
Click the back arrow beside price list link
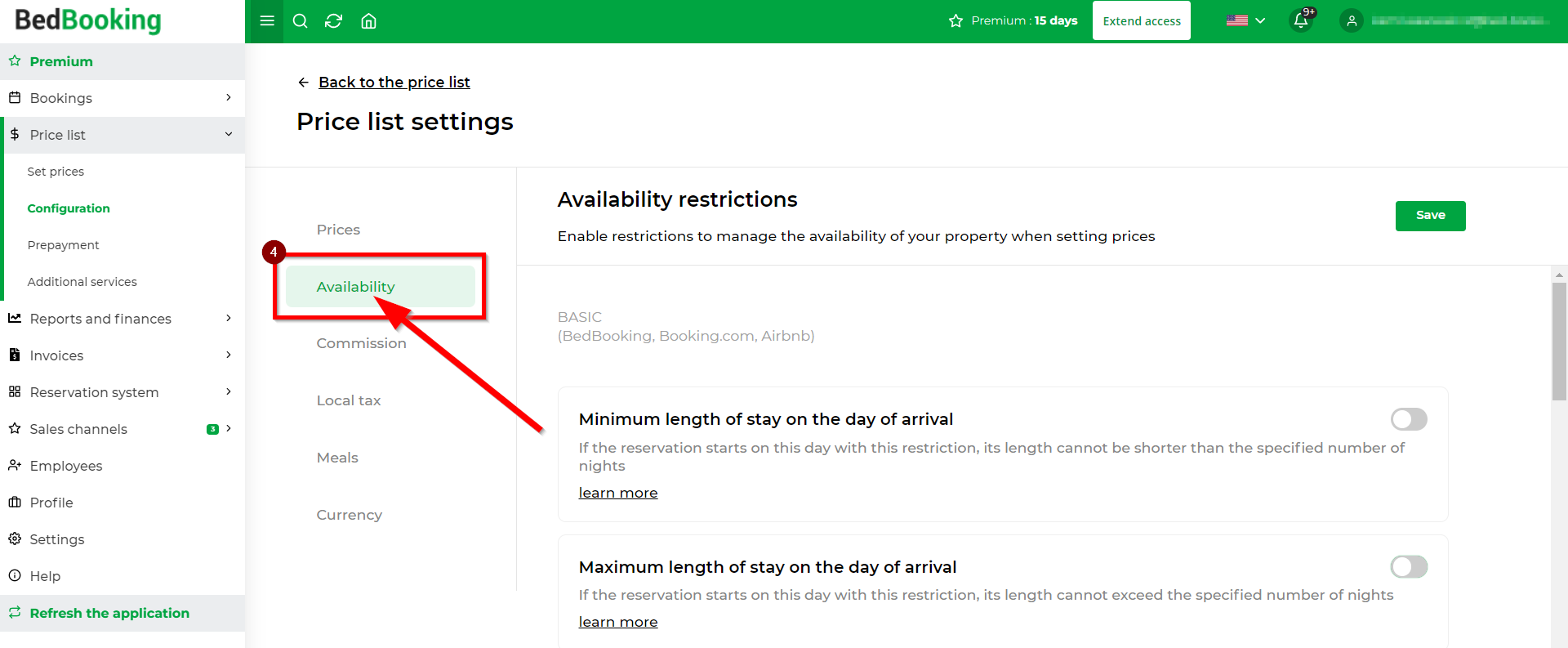coord(304,83)
